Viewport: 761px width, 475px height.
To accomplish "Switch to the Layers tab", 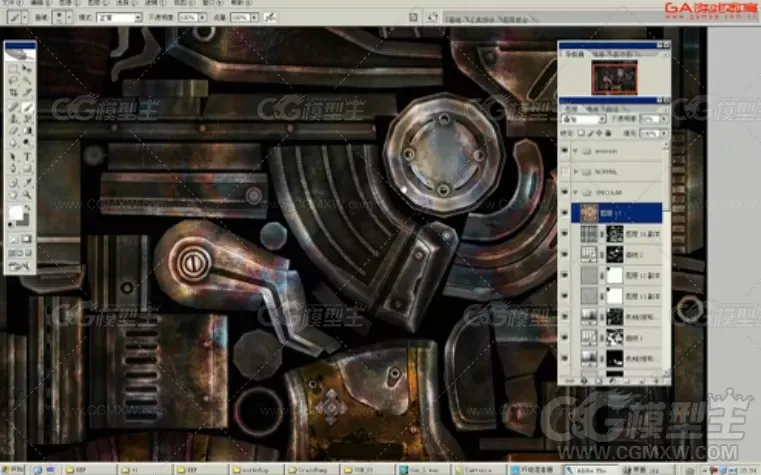I will (x=572, y=109).
